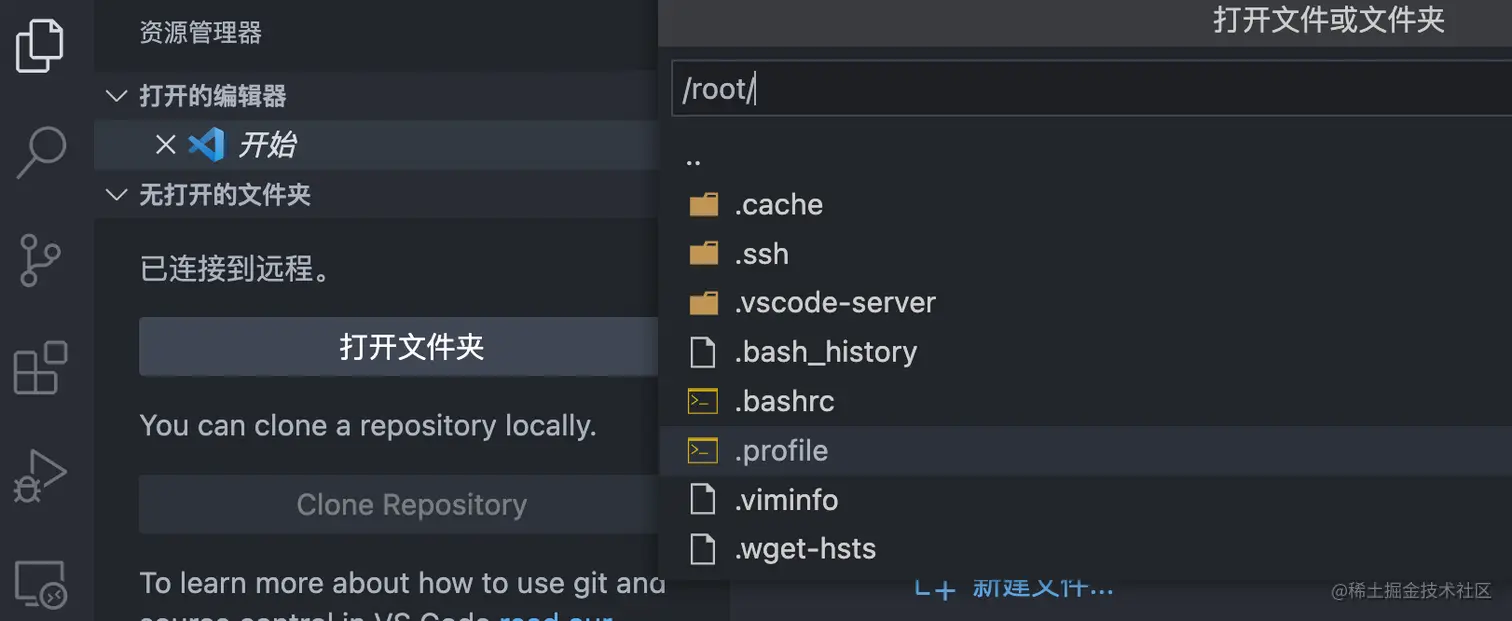Click the VS Code logo on the 开始 tab

pos(206,145)
